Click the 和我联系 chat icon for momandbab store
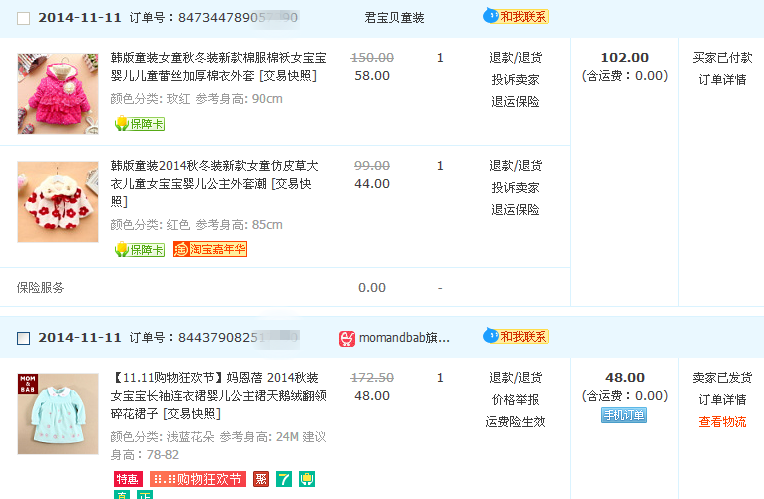This screenshot has height=499, width=764. (515, 337)
